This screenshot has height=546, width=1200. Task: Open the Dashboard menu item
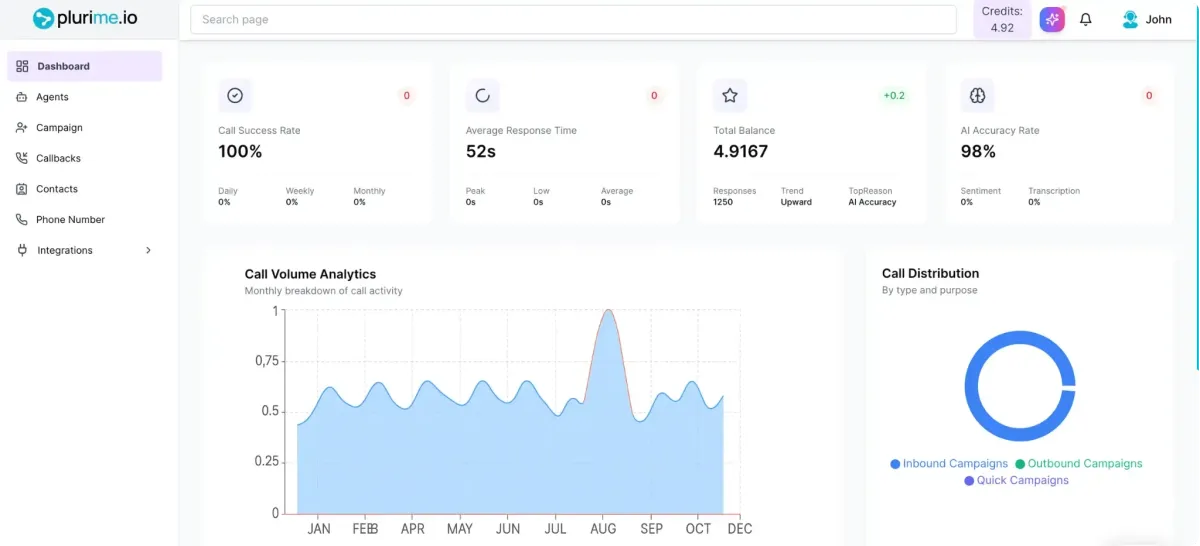coord(84,66)
